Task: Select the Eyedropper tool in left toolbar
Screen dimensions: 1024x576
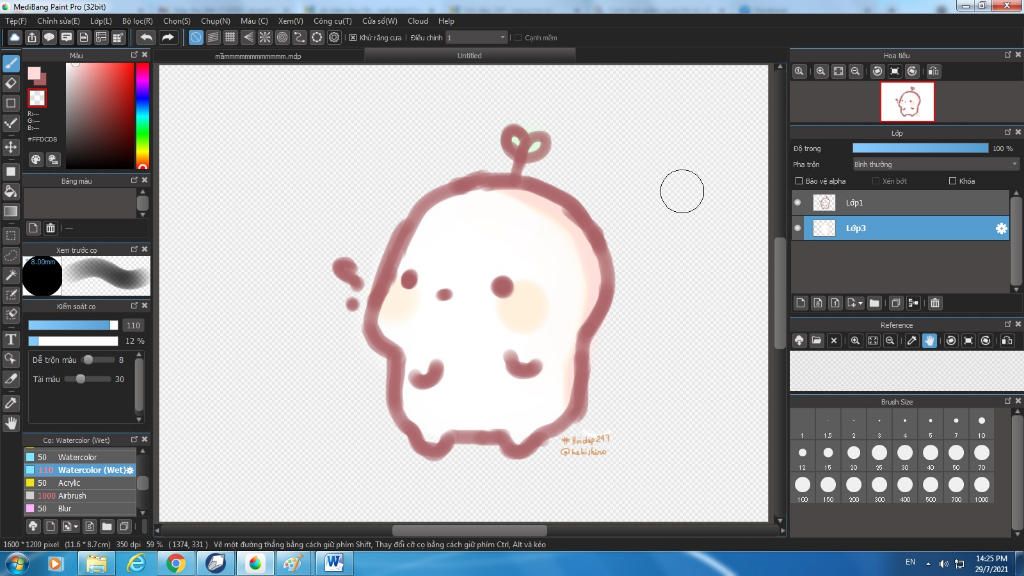Action: click(x=11, y=403)
